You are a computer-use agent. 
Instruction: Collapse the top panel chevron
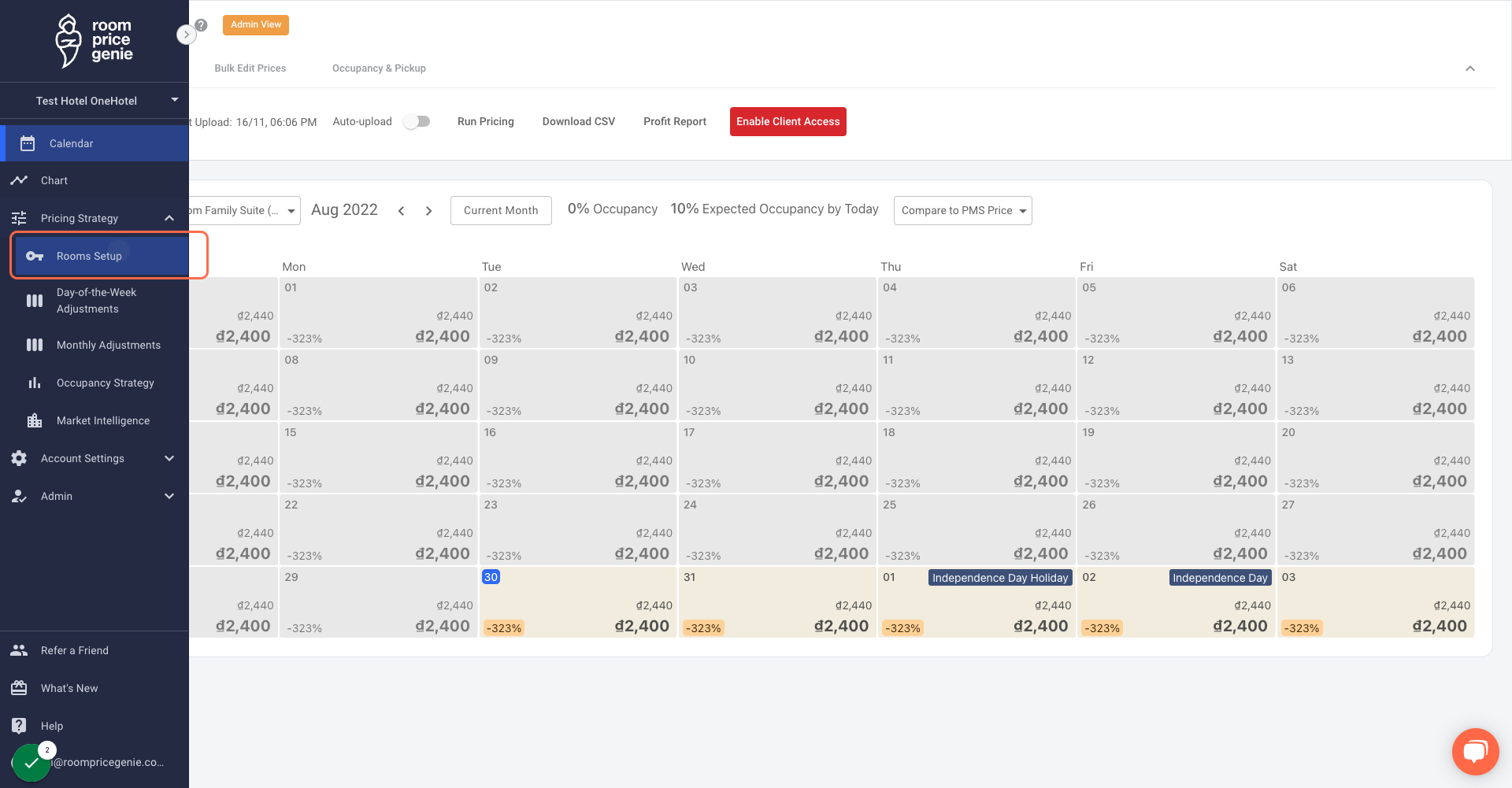(x=1469, y=68)
